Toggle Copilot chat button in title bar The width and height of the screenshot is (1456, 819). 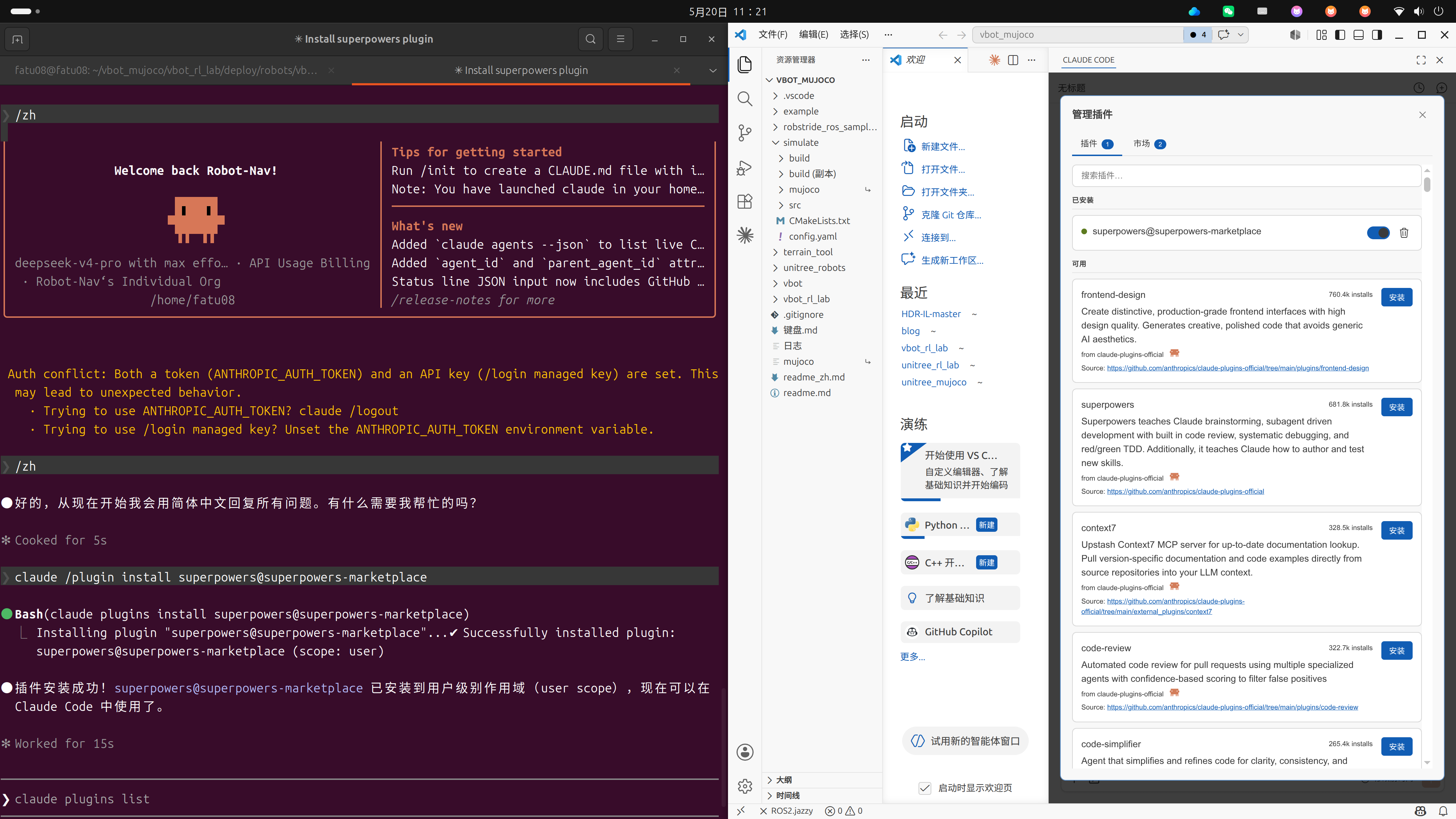click(1224, 34)
